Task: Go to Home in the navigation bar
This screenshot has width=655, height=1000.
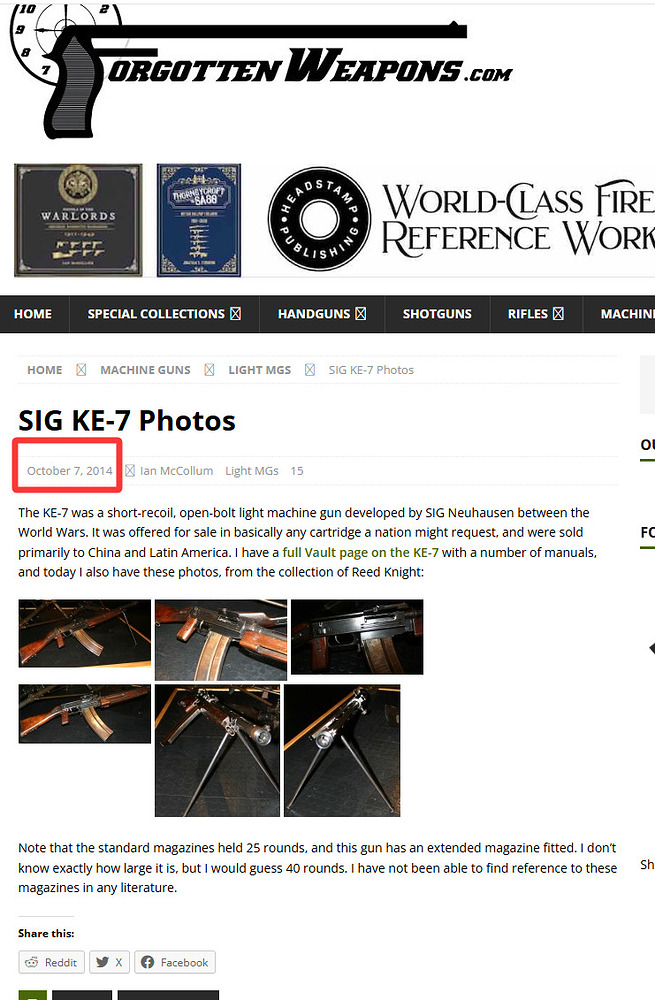Action: [33, 314]
